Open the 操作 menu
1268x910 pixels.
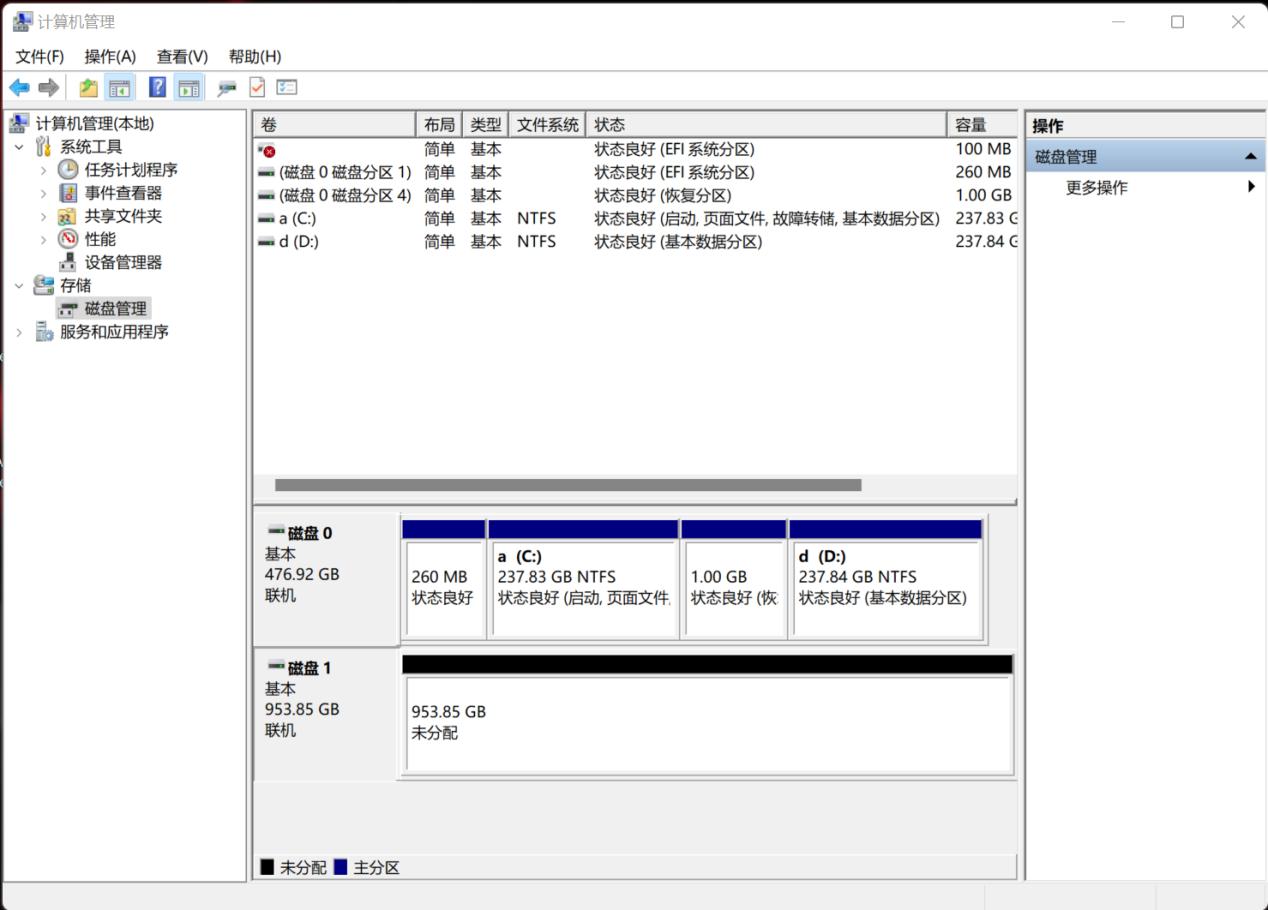click(110, 56)
